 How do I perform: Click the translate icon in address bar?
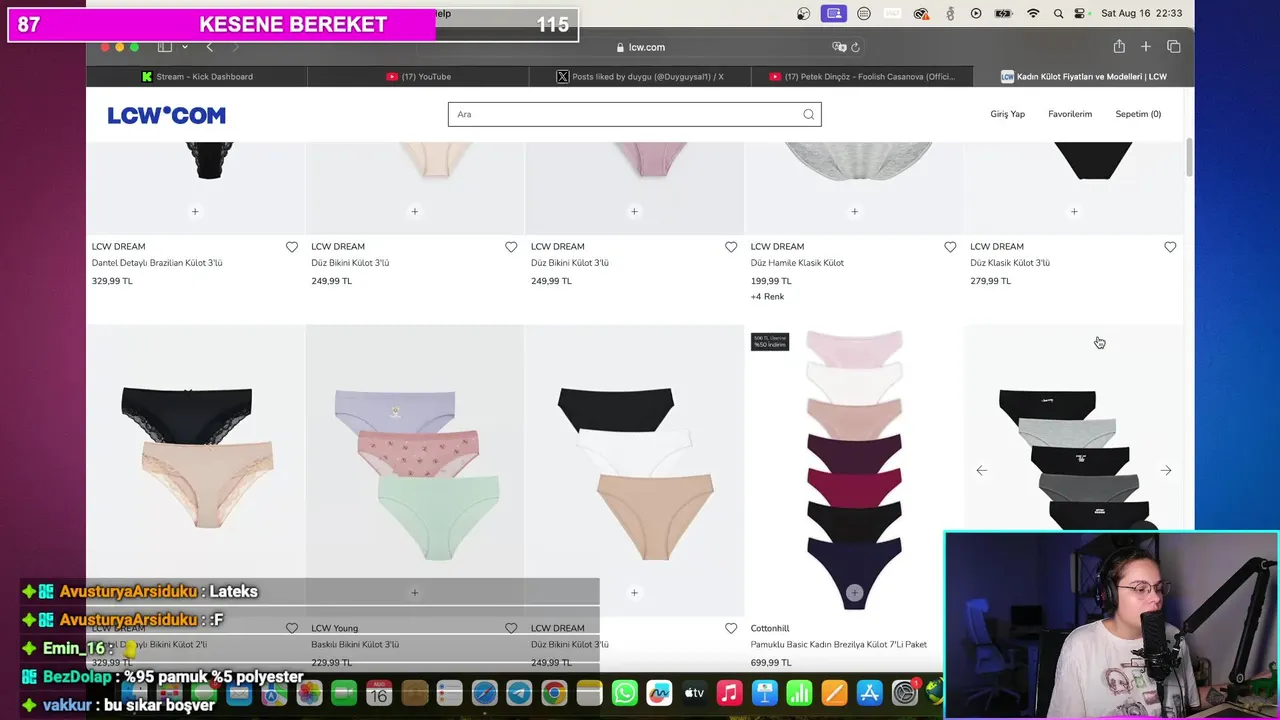click(839, 47)
